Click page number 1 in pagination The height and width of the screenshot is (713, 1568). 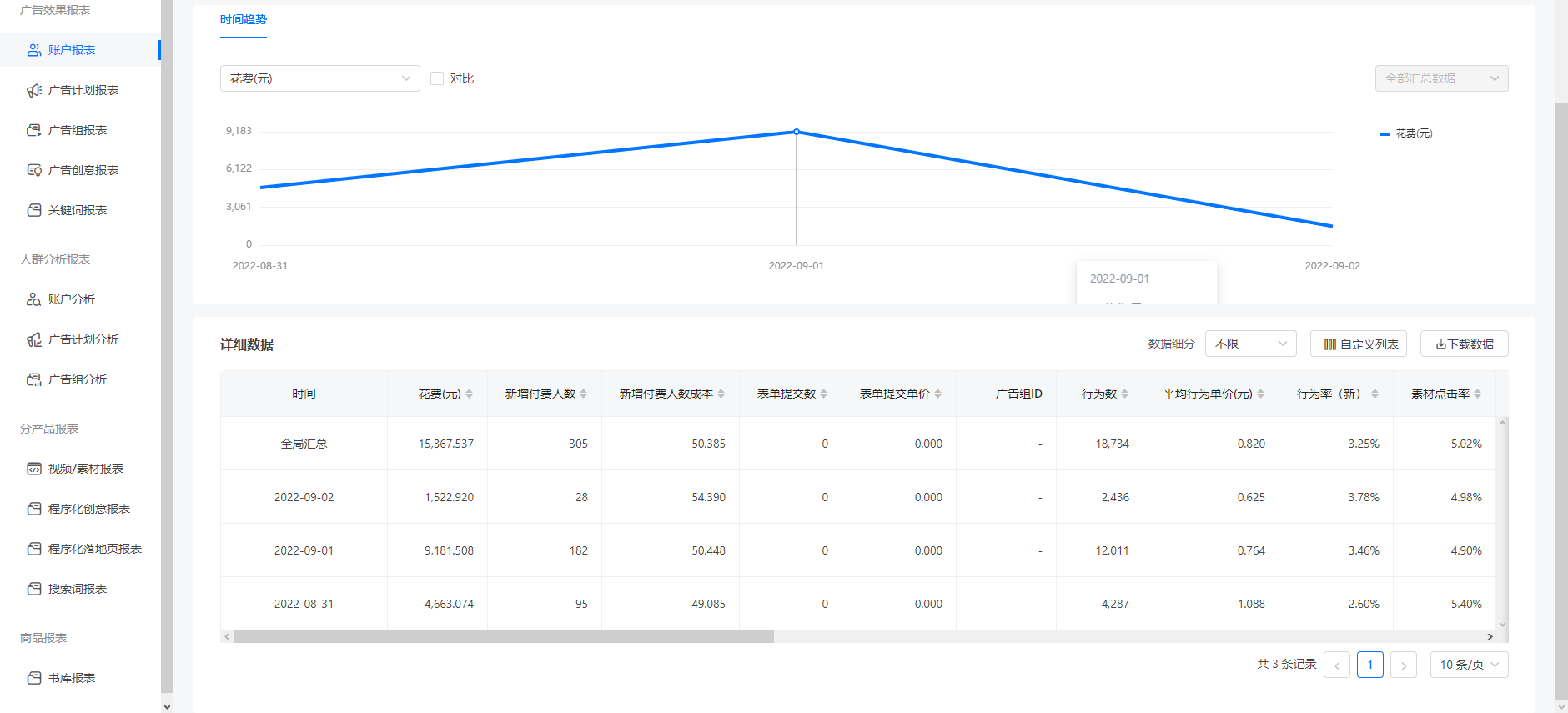tap(1369, 665)
